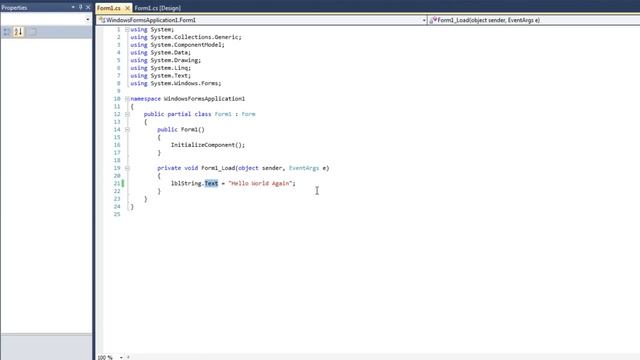Click the lblString identifier on line 21
This screenshot has height=360, width=640.
186,183
